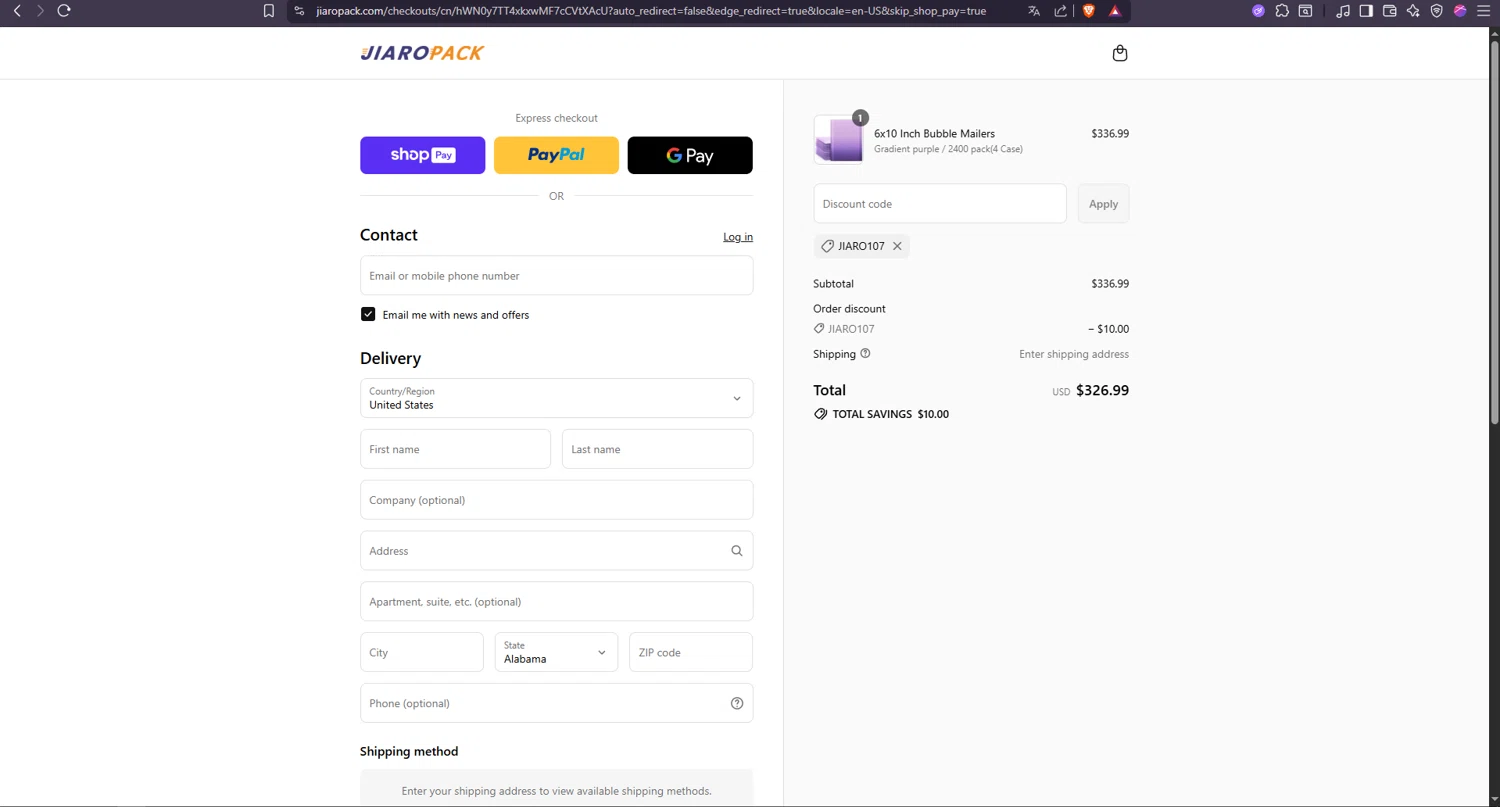Open the music playlist note icon
The image size is (1500, 807).
pyautogui.click(x=1342, y=11)
